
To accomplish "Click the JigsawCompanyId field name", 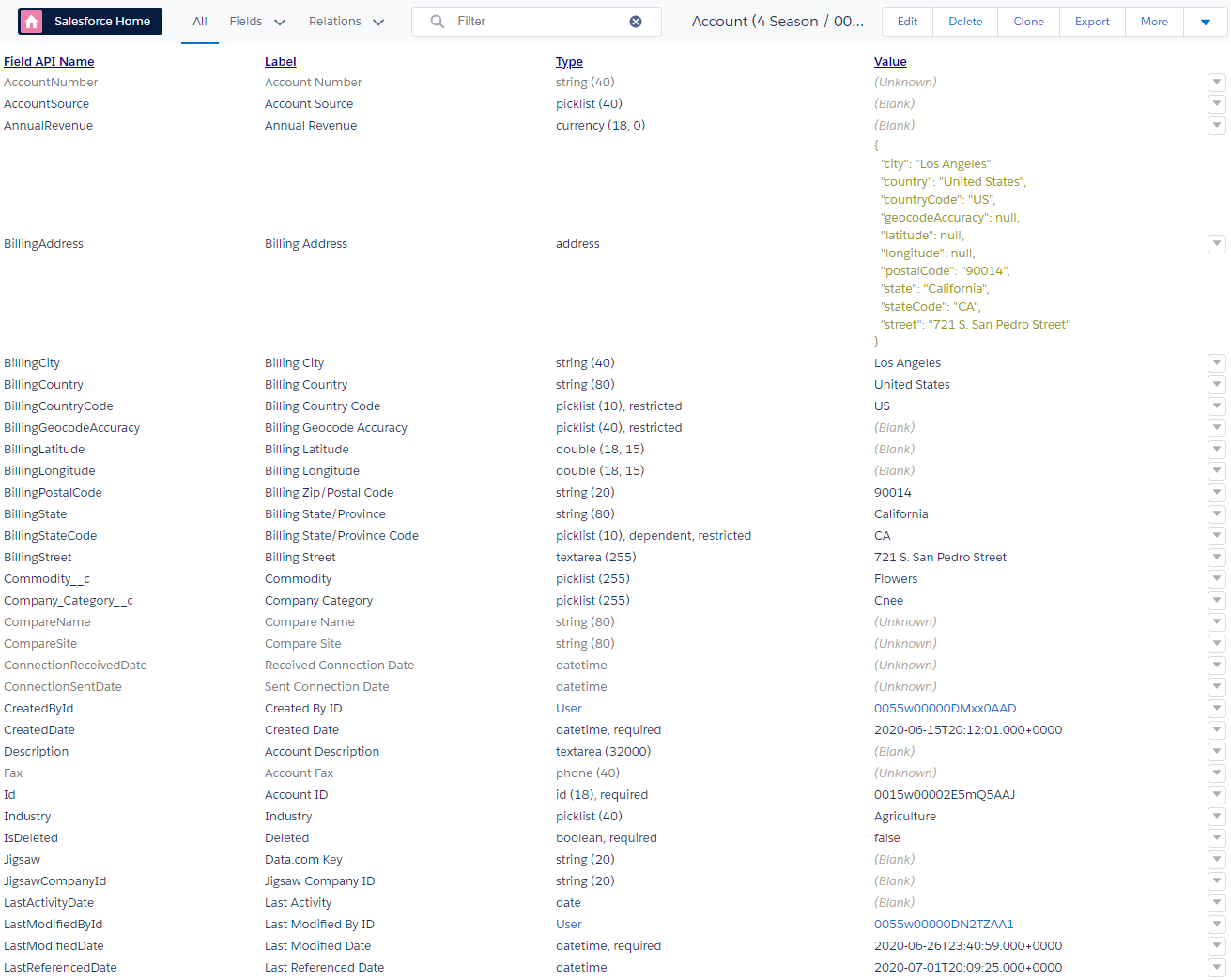I will tap(54, 881).
